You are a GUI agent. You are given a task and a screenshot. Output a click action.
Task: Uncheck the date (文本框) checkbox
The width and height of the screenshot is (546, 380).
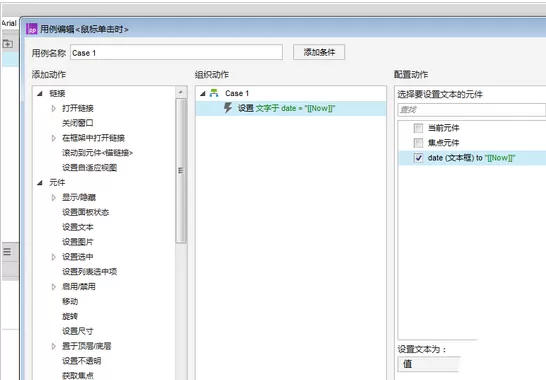point(418,158)
